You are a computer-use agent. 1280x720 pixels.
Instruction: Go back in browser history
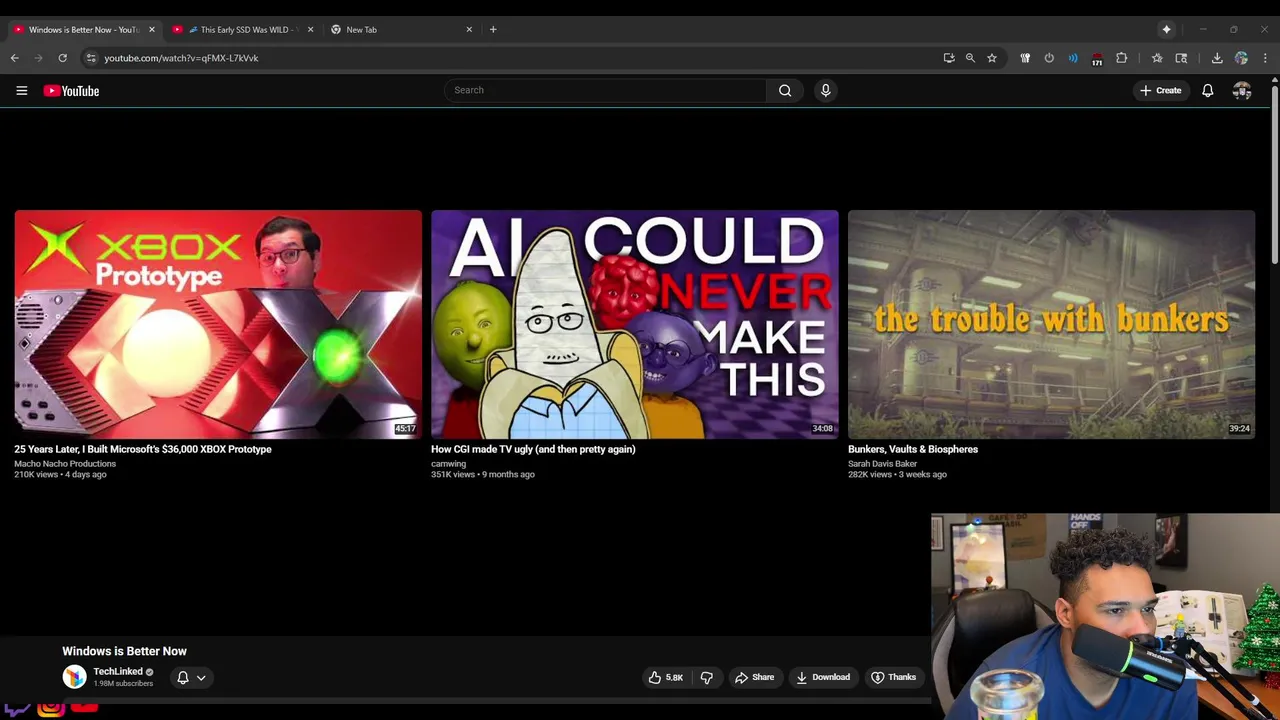[15, 58]
